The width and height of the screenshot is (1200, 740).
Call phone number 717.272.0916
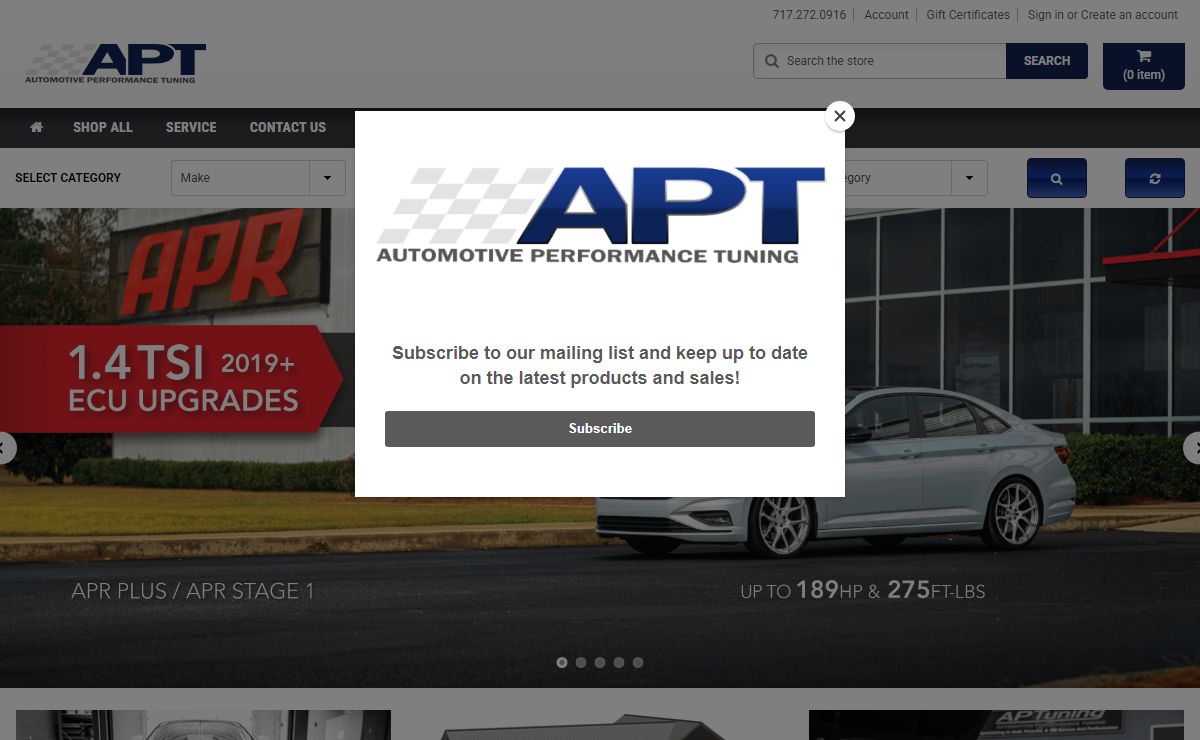(x=809, y=15)
